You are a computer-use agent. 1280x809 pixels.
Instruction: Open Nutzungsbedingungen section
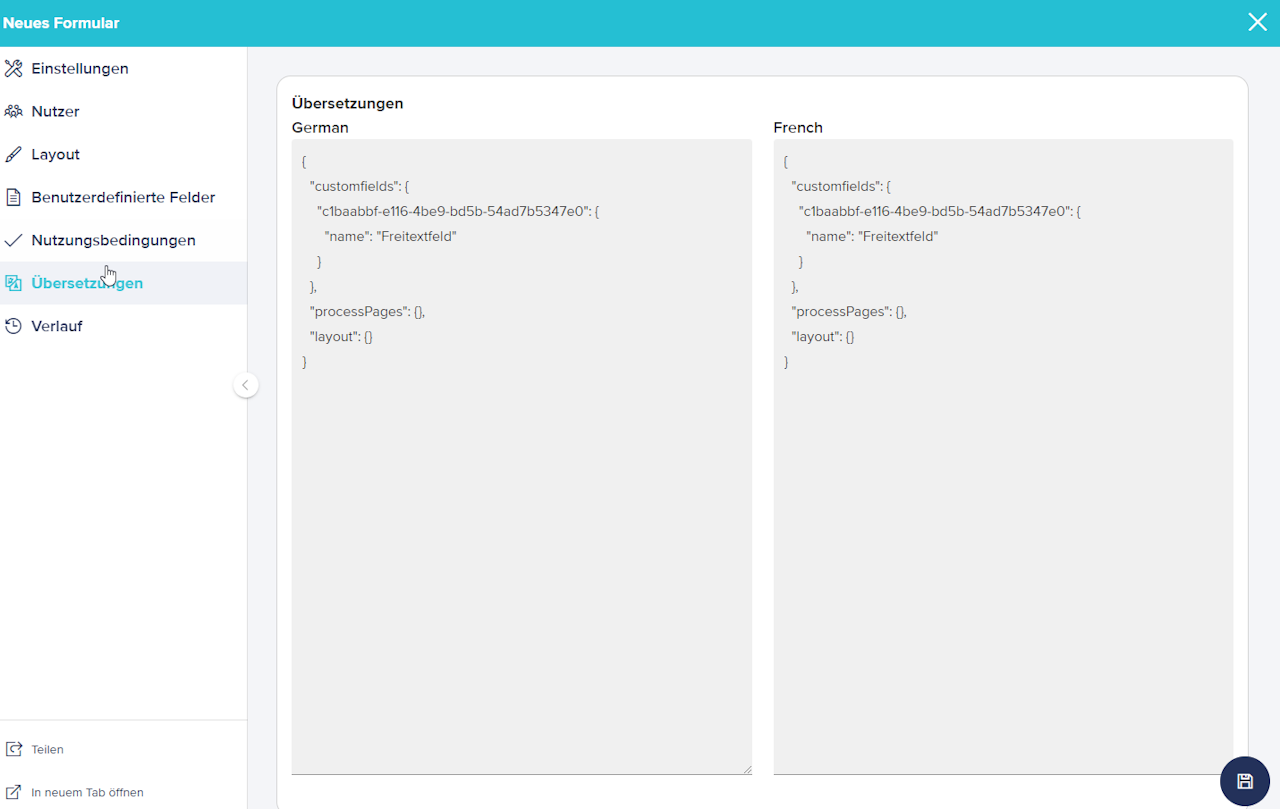coord(123,241)
